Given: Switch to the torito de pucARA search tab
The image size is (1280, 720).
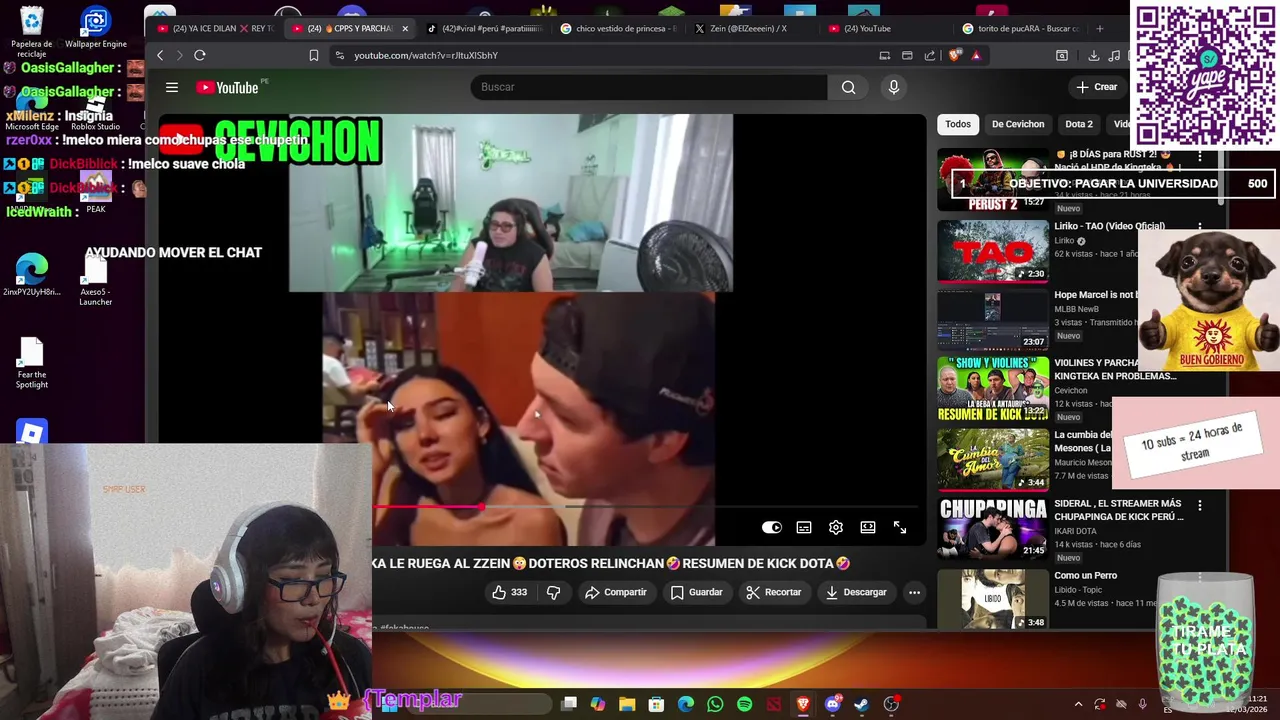Looking at the screenshot, I should click(1022, 28).
